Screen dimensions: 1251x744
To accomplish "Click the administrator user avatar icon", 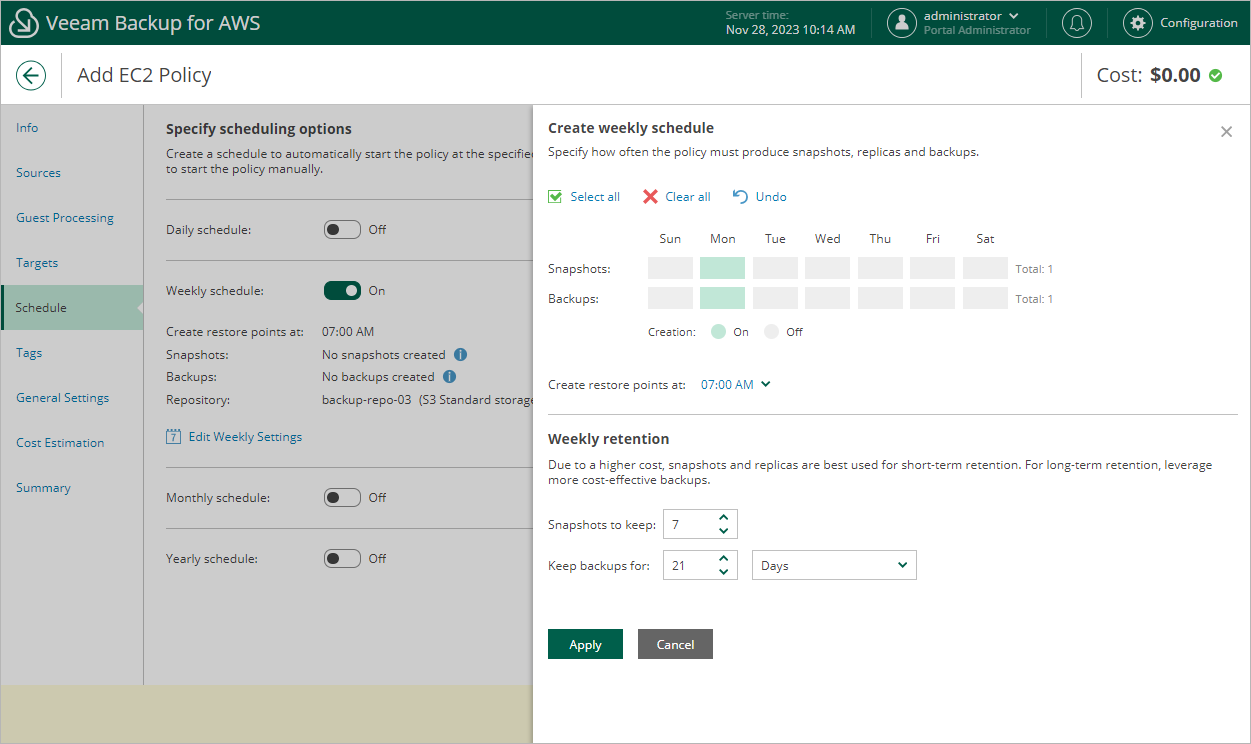I will click(902, 23).
